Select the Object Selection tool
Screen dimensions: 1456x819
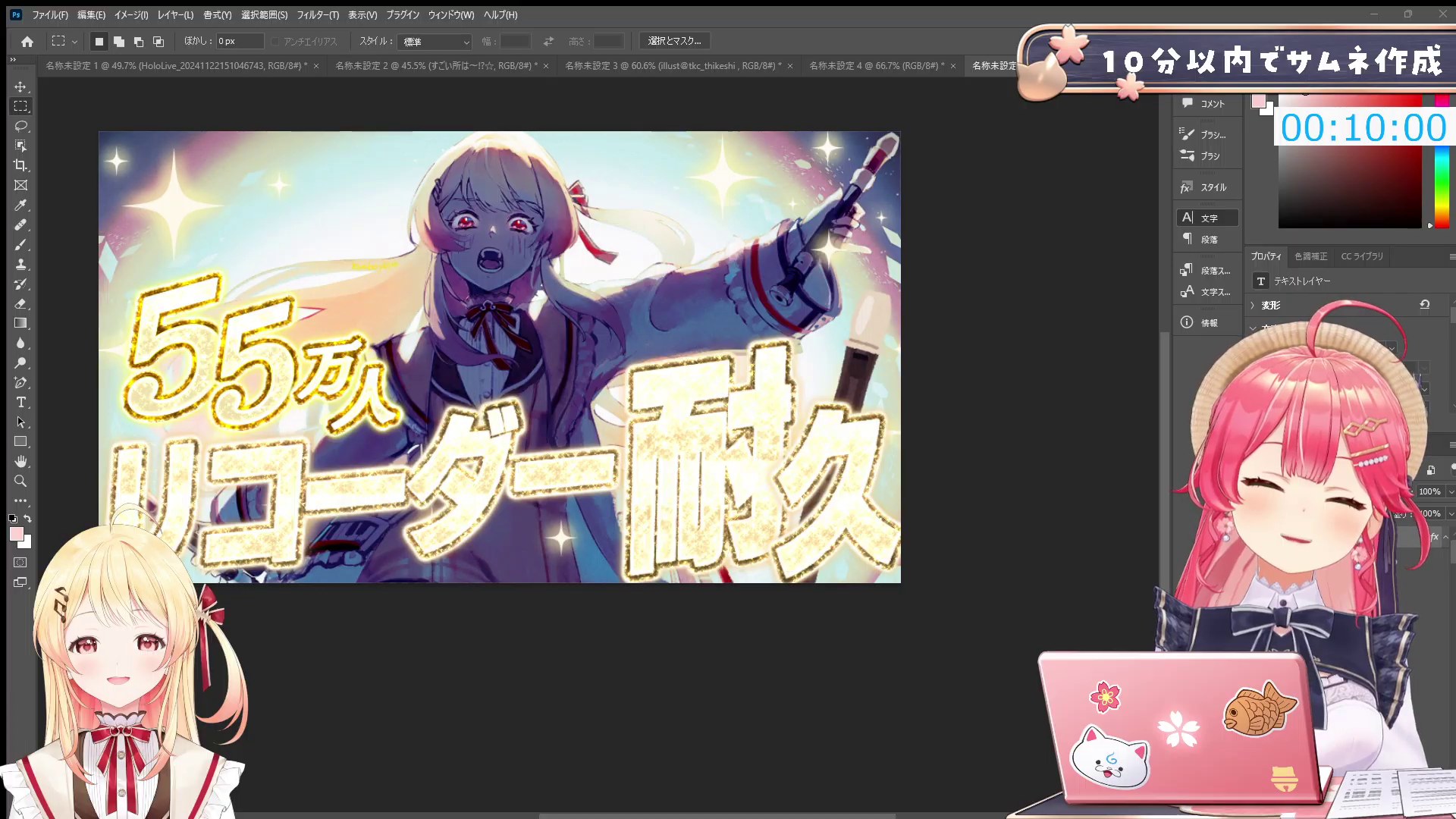tap(20, 146)
